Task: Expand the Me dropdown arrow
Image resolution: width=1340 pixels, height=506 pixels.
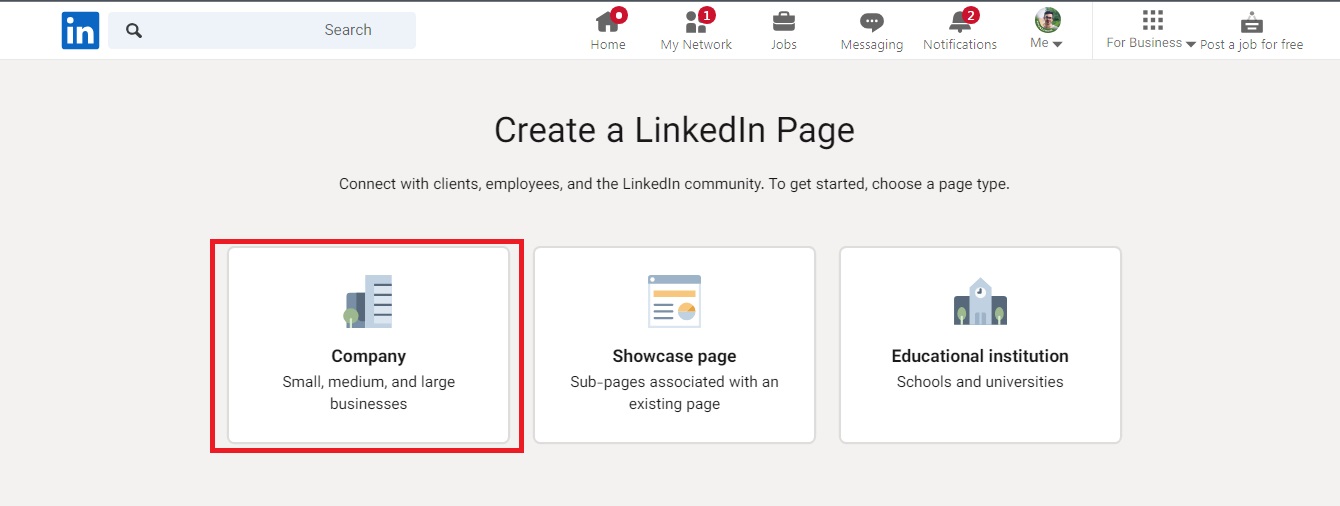Action: [x=1057, y=44]
